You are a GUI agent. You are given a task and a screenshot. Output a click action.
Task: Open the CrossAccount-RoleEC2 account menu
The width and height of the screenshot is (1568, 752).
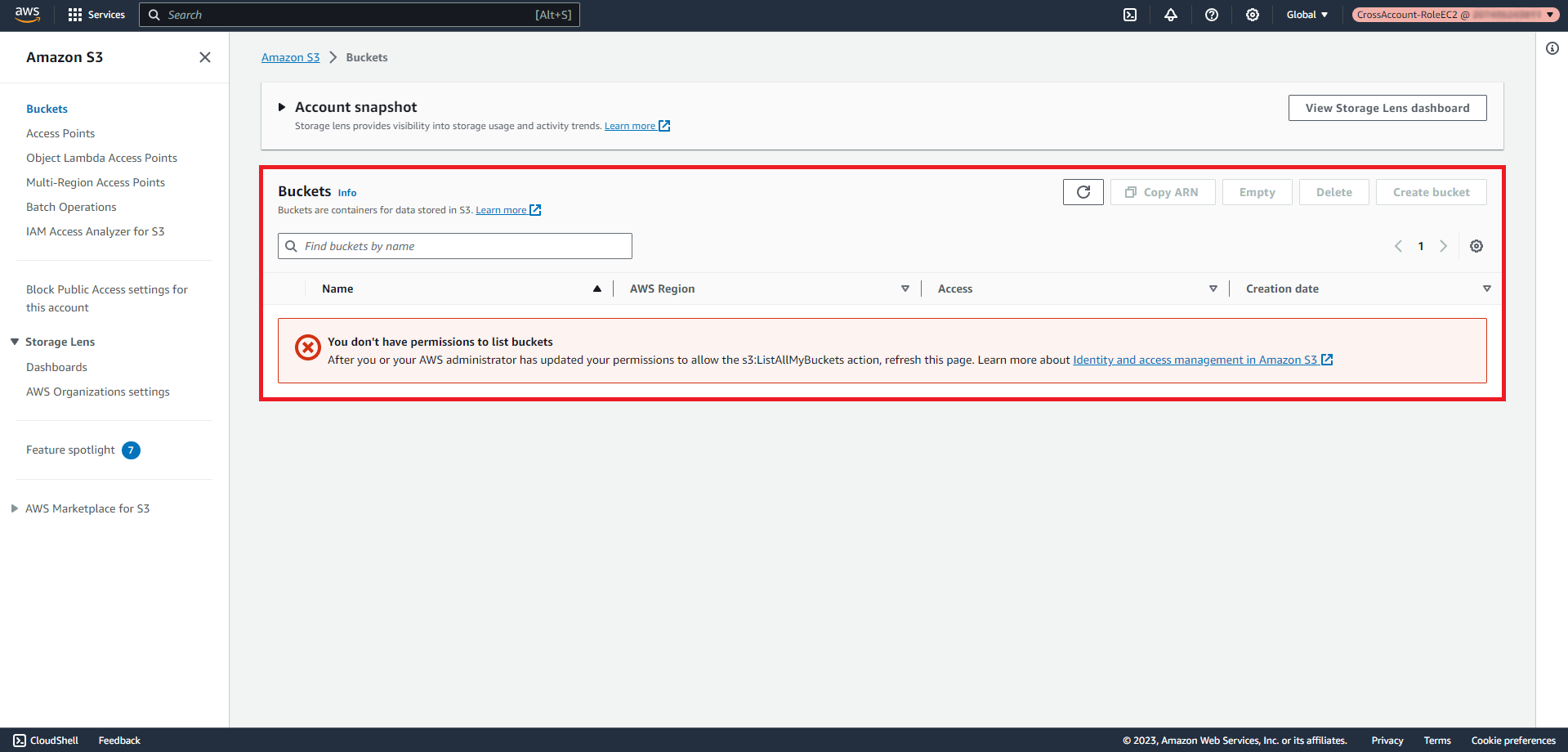point(1455,15)
